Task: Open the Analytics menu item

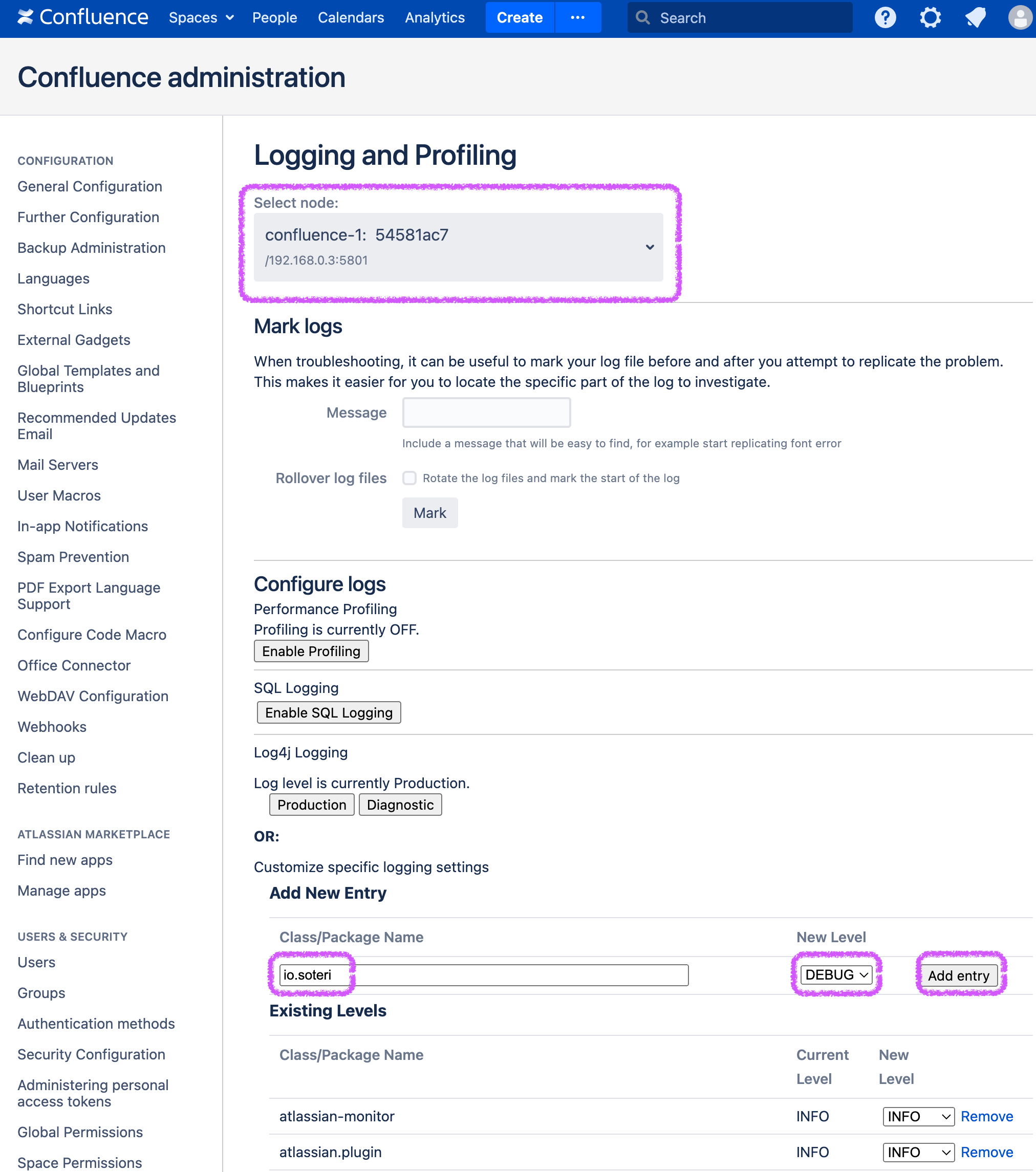Action: pos(434,17)
